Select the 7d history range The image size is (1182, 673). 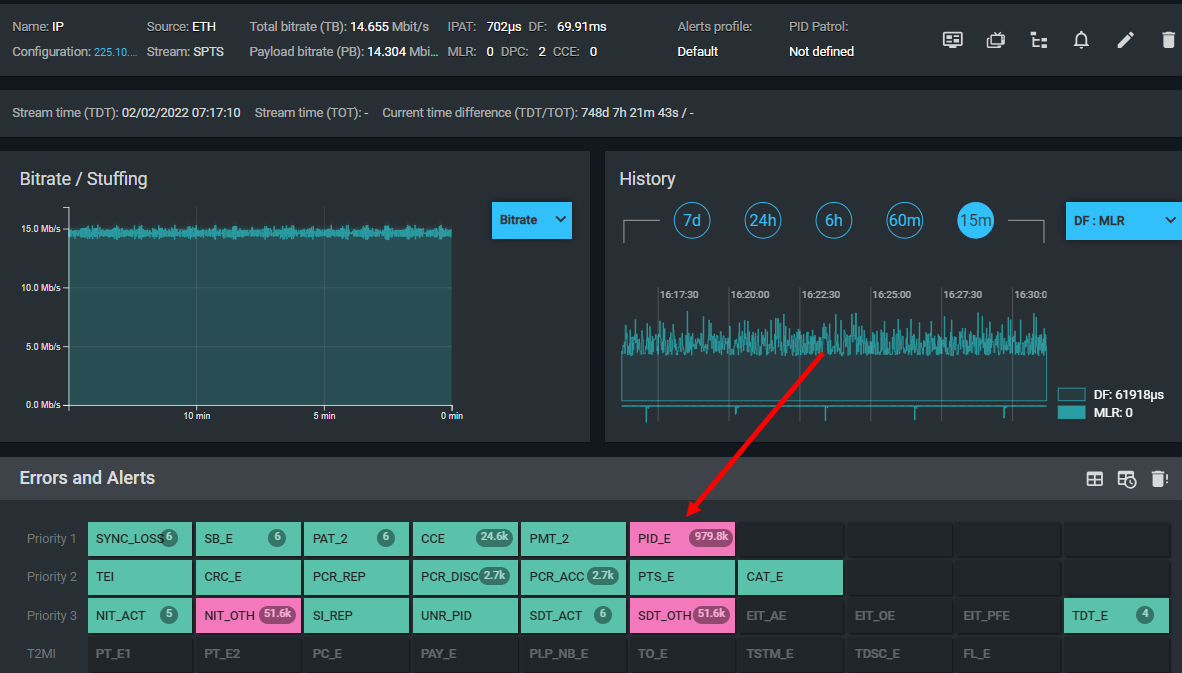(x=691, y=221)
